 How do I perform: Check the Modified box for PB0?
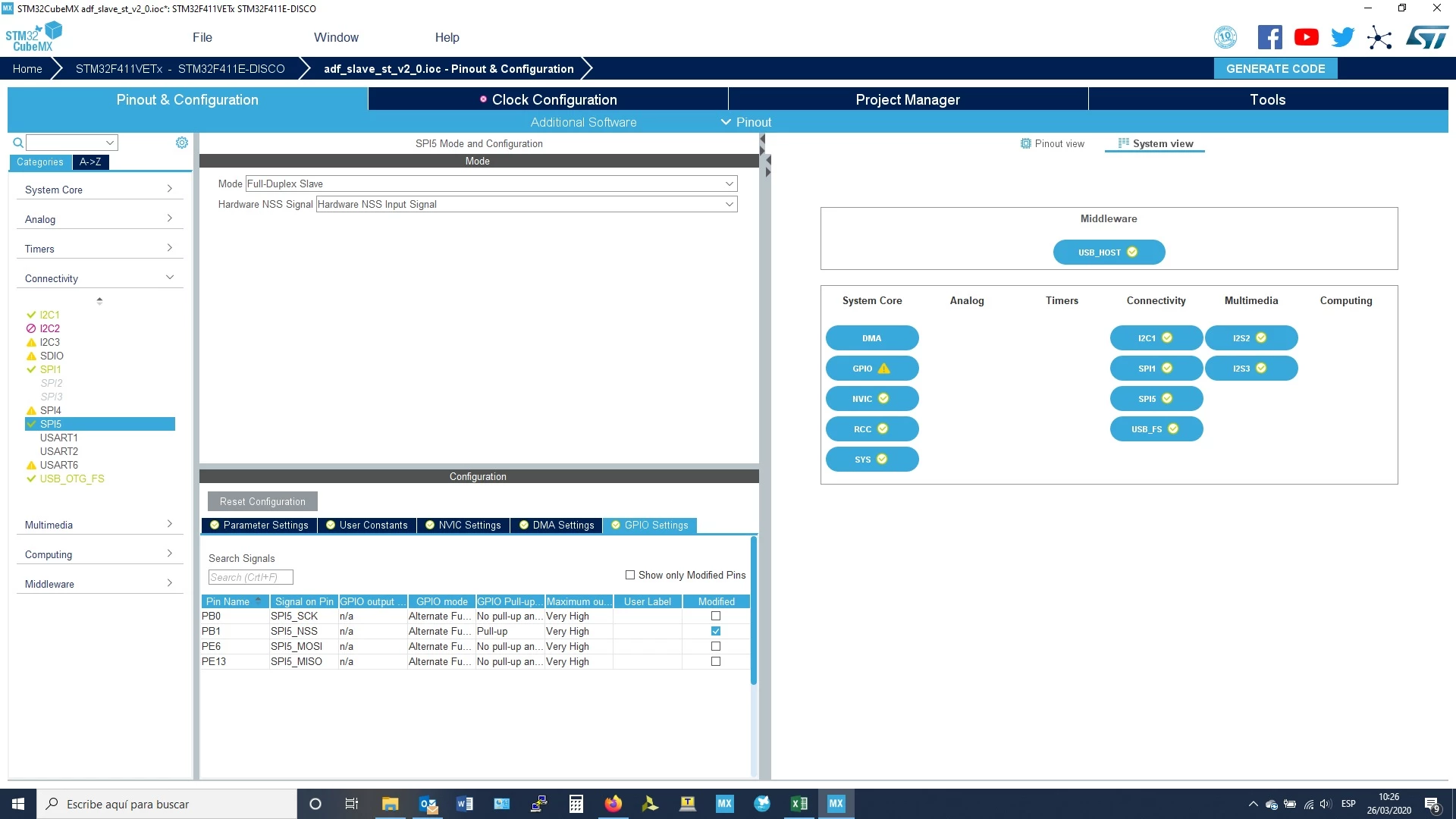[x=716, y=616]
